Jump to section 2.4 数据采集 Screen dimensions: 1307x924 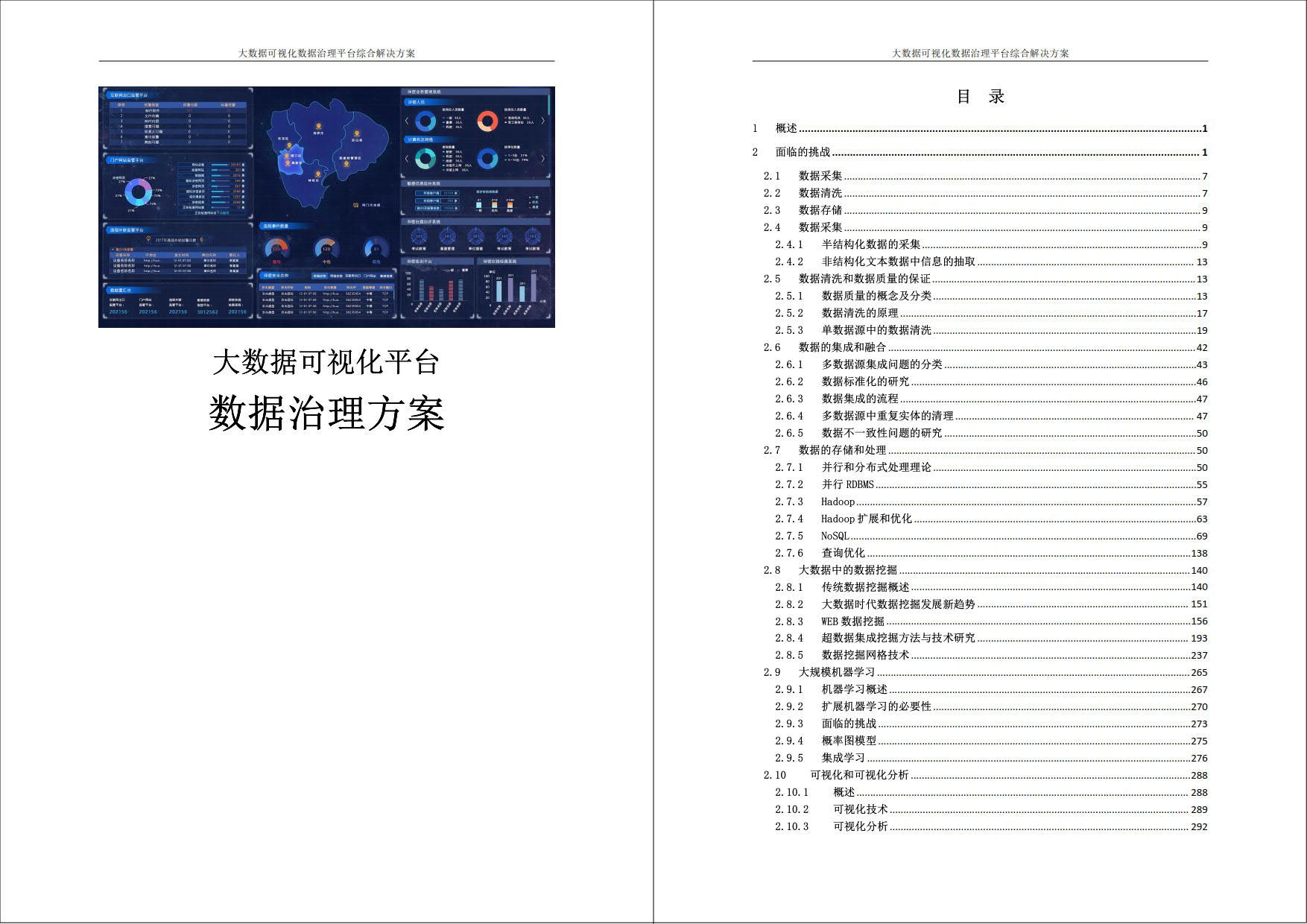(x=985, y=227)
